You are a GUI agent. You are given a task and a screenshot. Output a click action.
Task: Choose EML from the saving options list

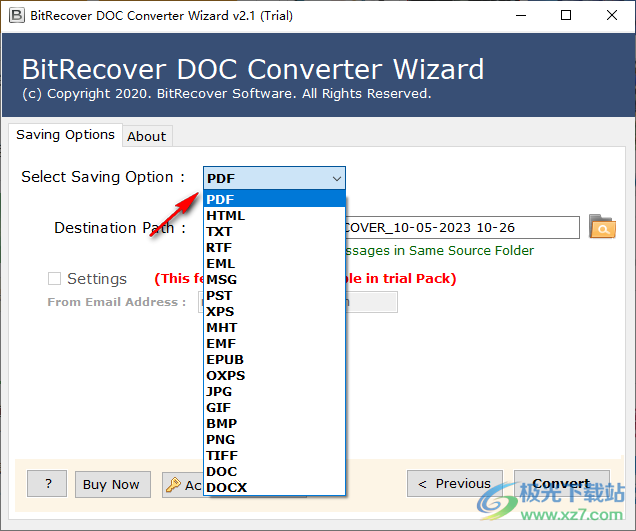(275, 263)
